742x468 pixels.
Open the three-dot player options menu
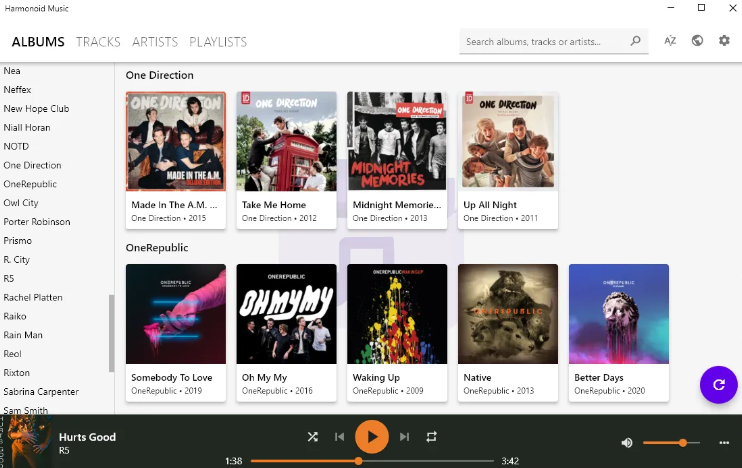[x=724, y=442]
